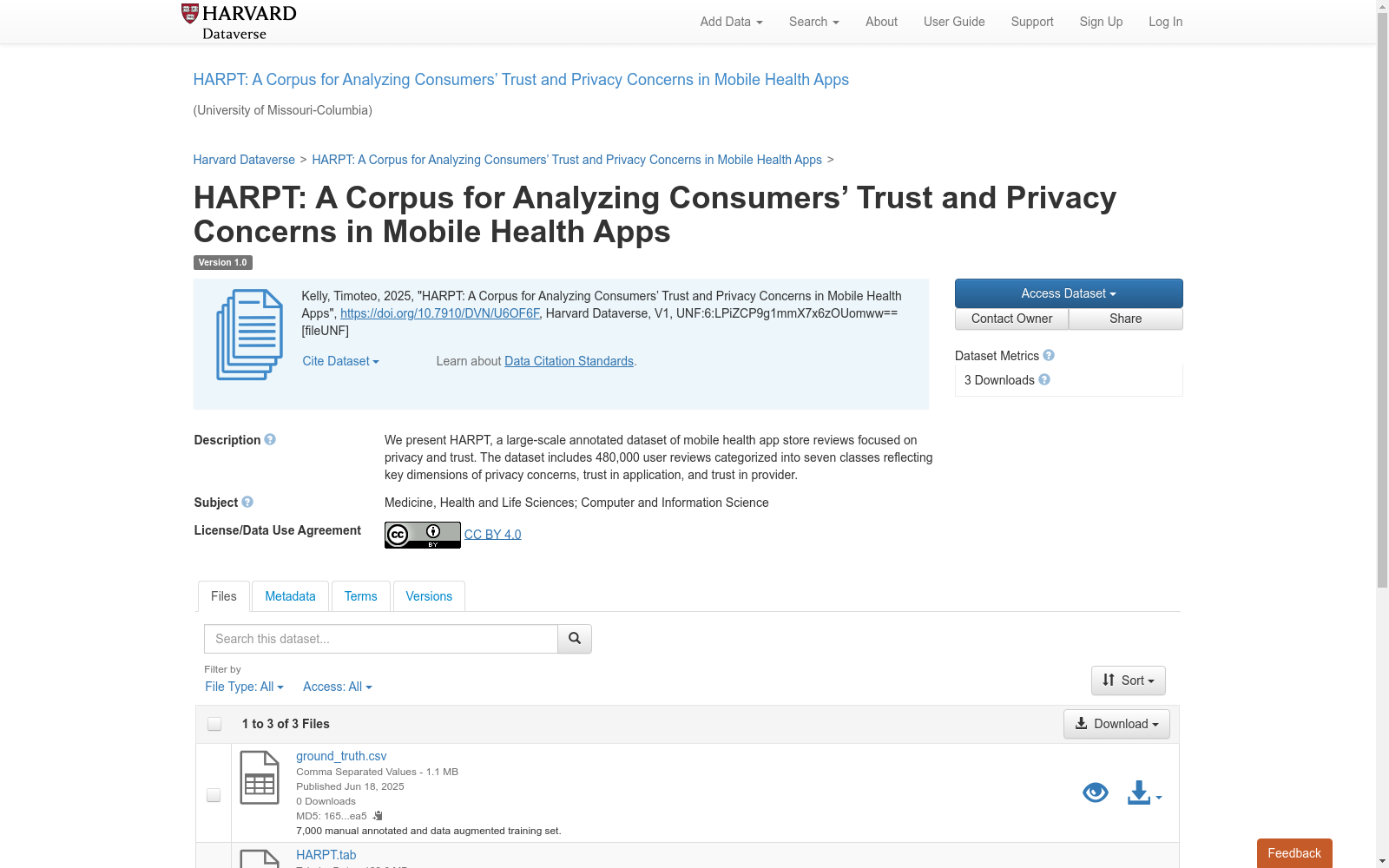Click the Creative Commons BY license badge

423,535
